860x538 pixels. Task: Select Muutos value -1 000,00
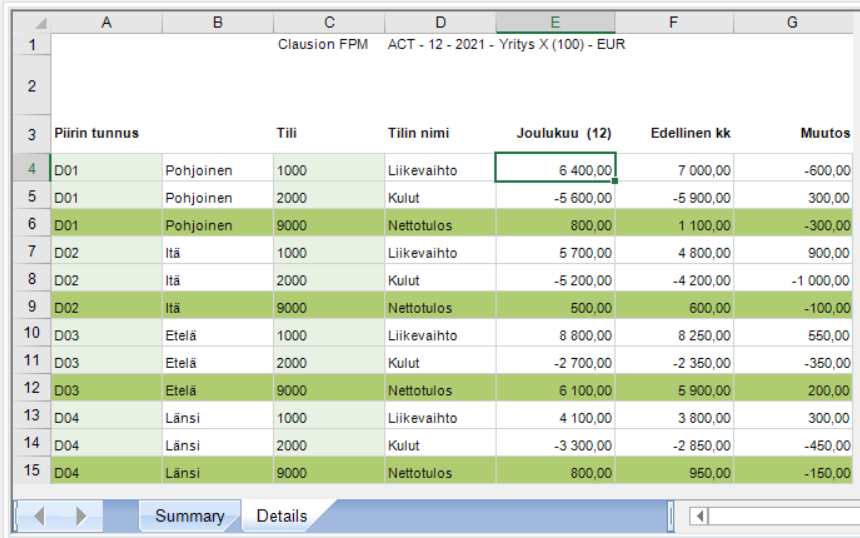coord(793,279)
